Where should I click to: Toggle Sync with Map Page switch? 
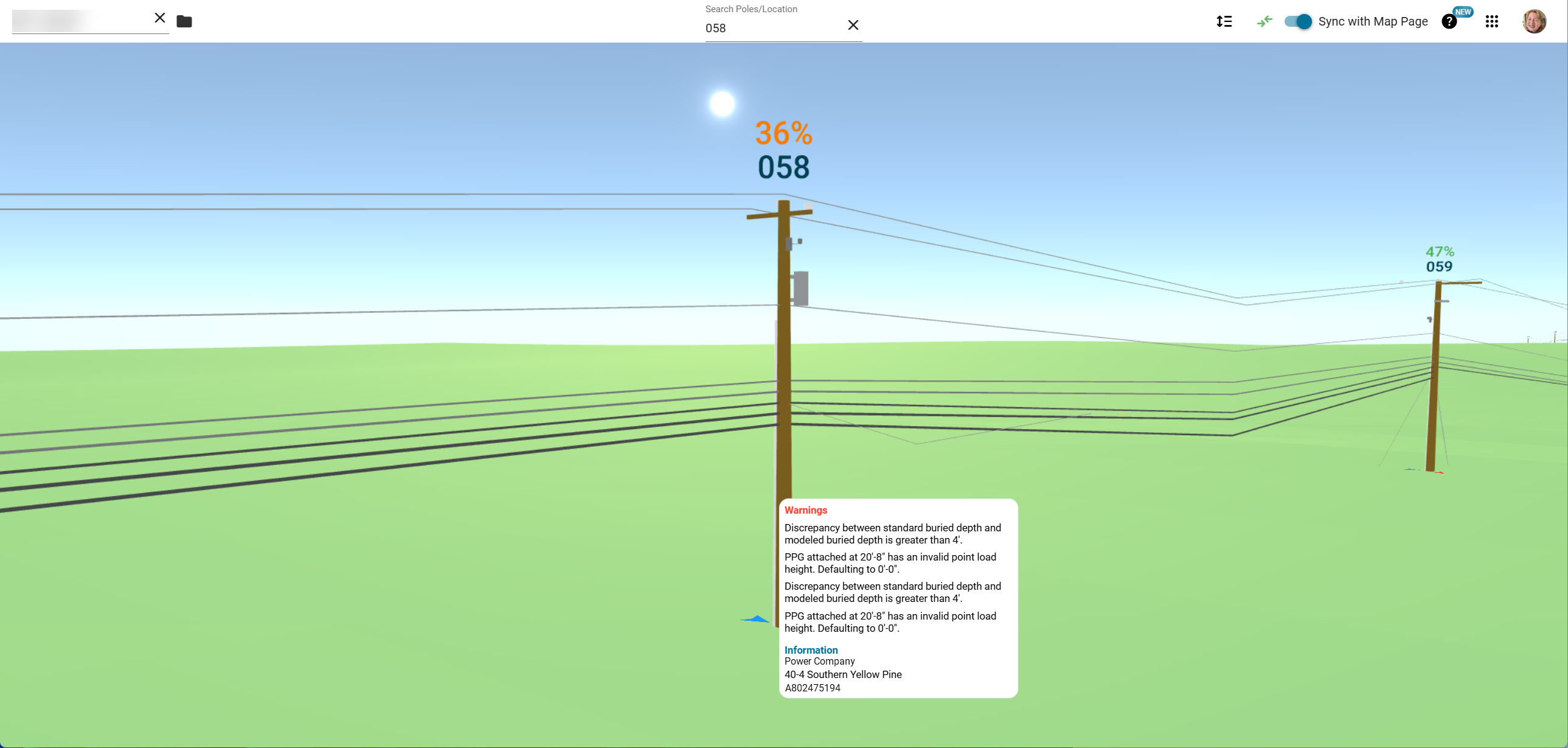point(1298,21)
